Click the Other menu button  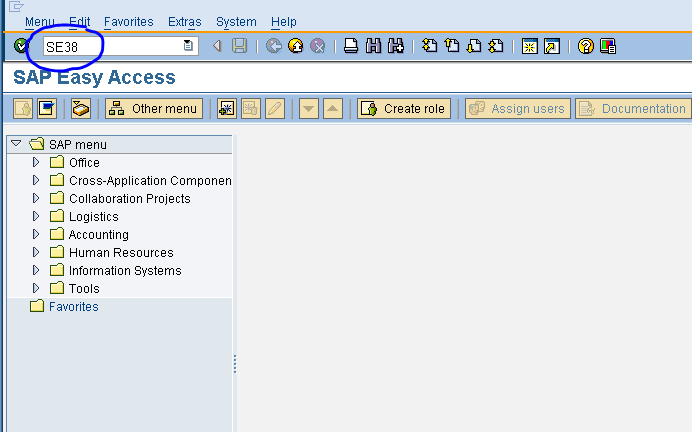click(154, 109)
